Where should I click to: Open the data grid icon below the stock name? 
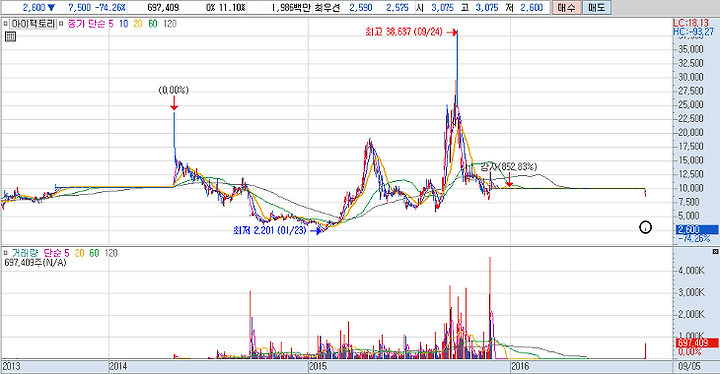[10, 36]
